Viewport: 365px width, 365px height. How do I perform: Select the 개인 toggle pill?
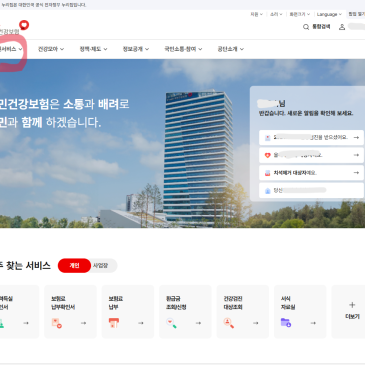coord(74,266)
